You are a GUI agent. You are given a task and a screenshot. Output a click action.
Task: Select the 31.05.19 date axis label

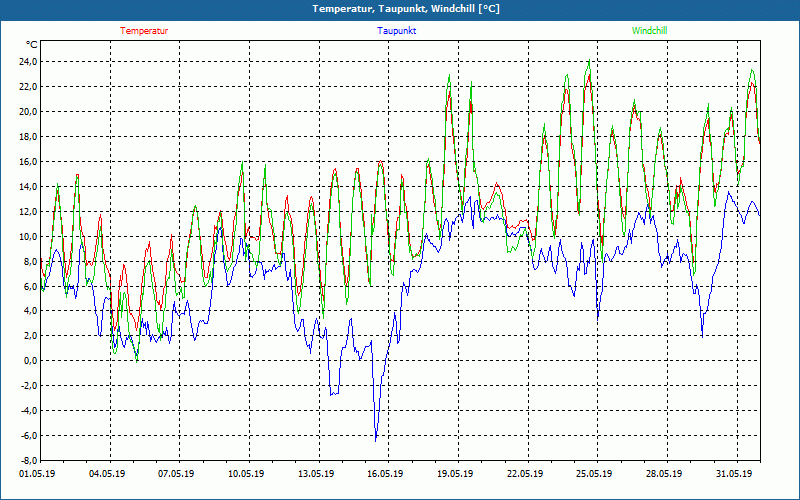coord(734,474)
